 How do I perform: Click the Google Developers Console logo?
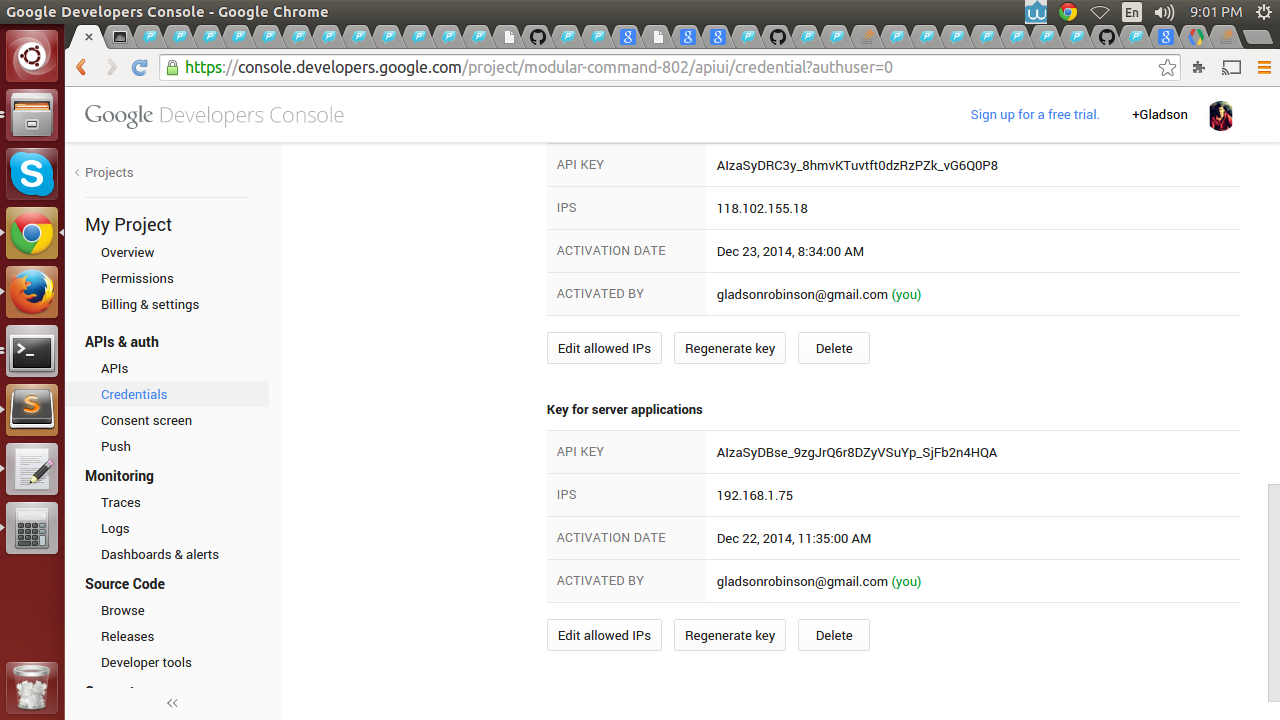pyautogui.click(x=214, y=115)
